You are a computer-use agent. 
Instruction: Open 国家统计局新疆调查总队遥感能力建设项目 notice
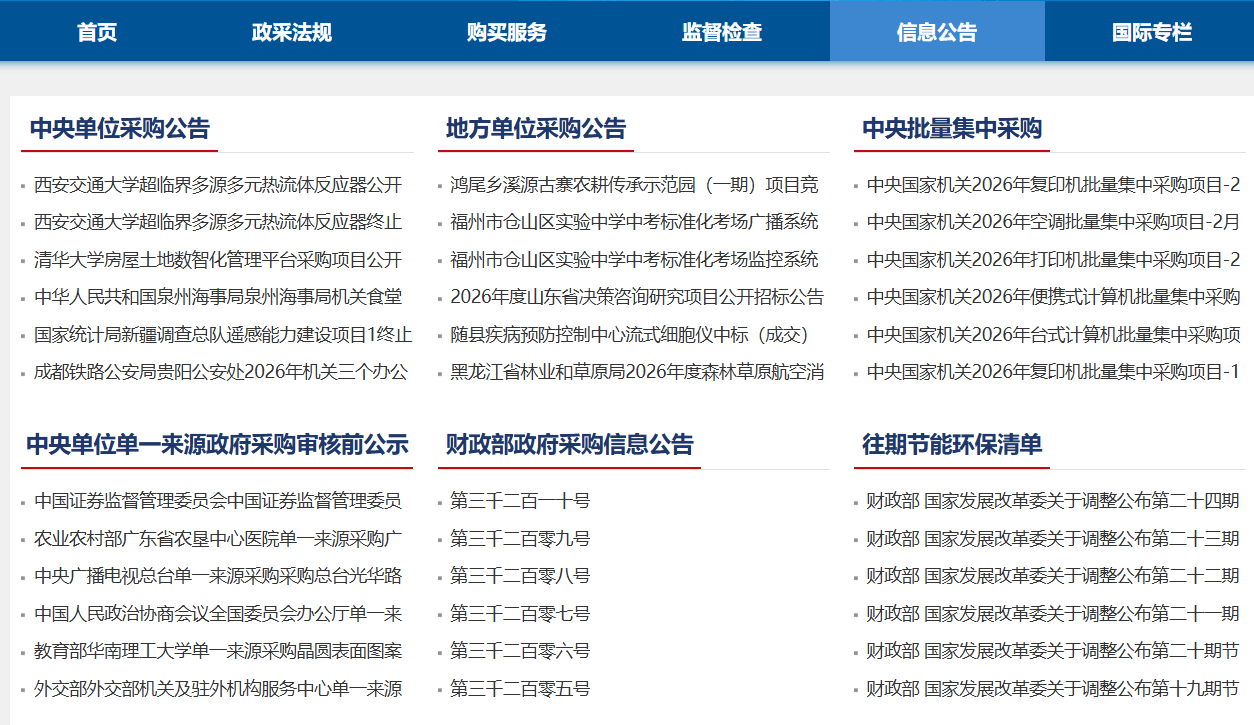222,335
